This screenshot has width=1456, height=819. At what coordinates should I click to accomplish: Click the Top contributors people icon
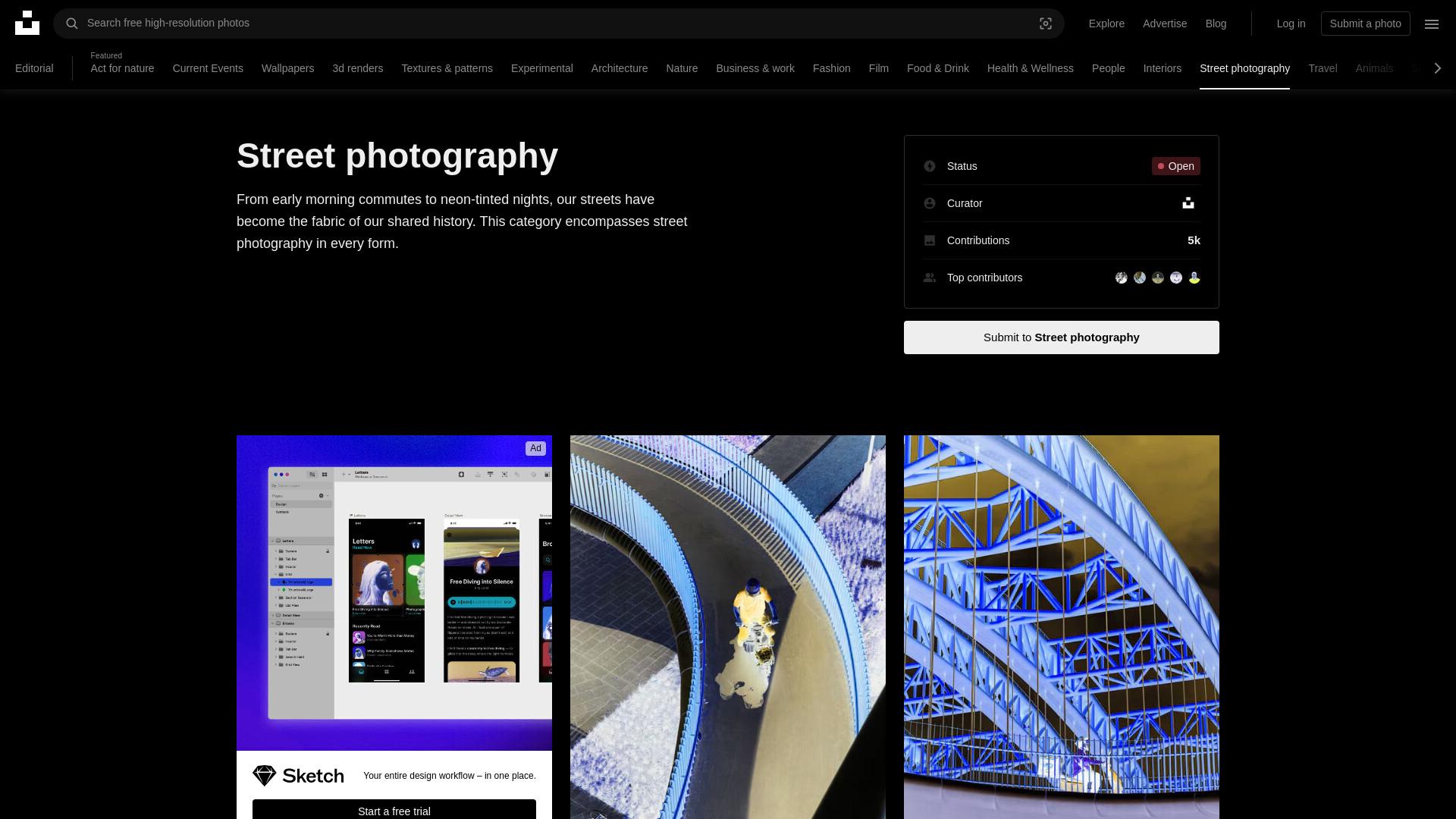click(x=930, y=278)
